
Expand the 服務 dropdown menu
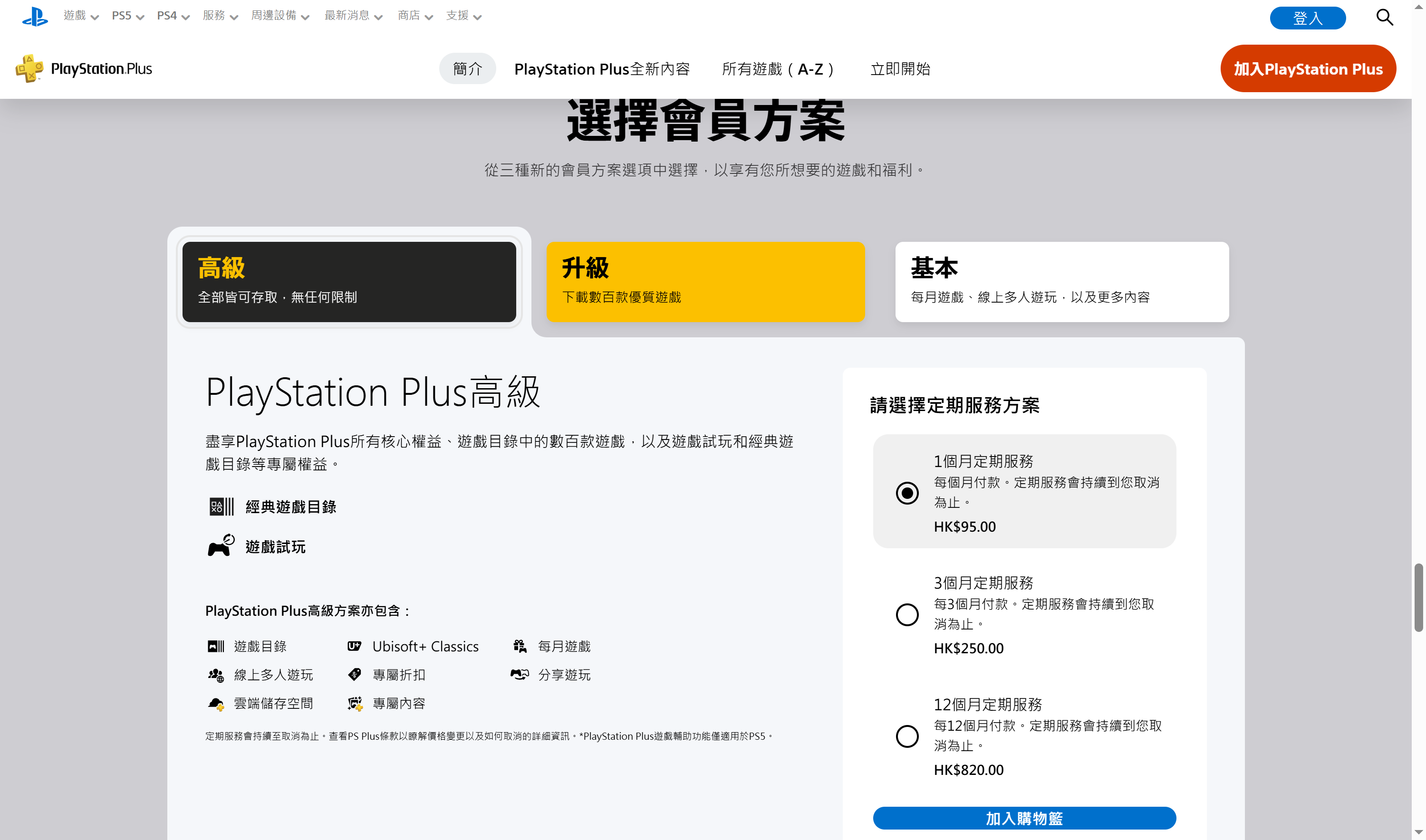click(x=220, y=16)
